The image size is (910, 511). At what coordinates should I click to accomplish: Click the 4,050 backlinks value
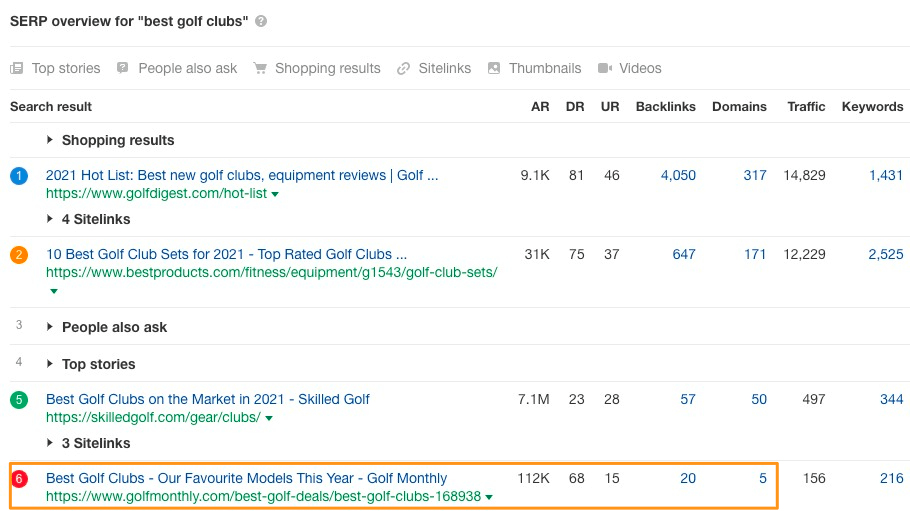pos(678,175)
